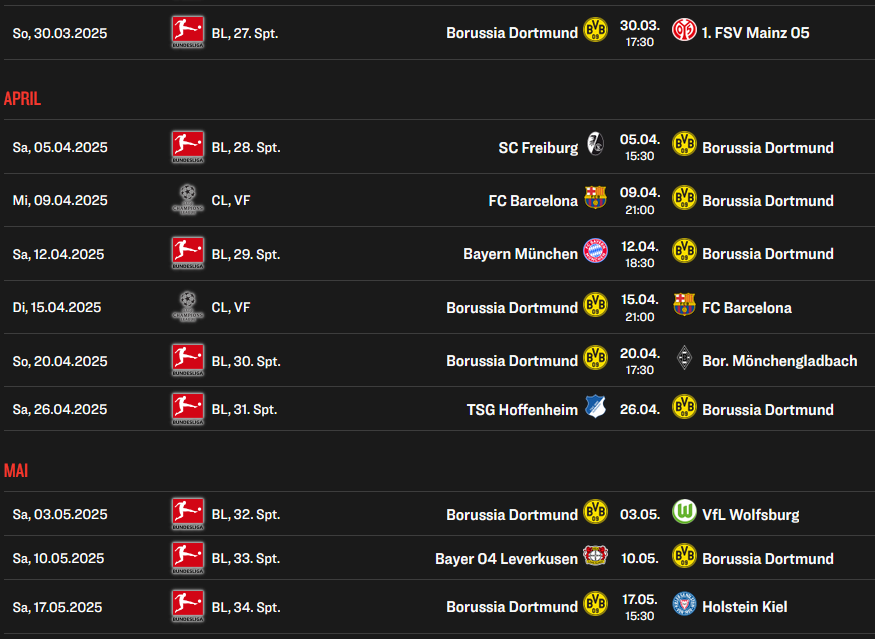Screen dimensions: 875x639
Task: Click the VfL Wolfsburg green logo
Action: 684,511
